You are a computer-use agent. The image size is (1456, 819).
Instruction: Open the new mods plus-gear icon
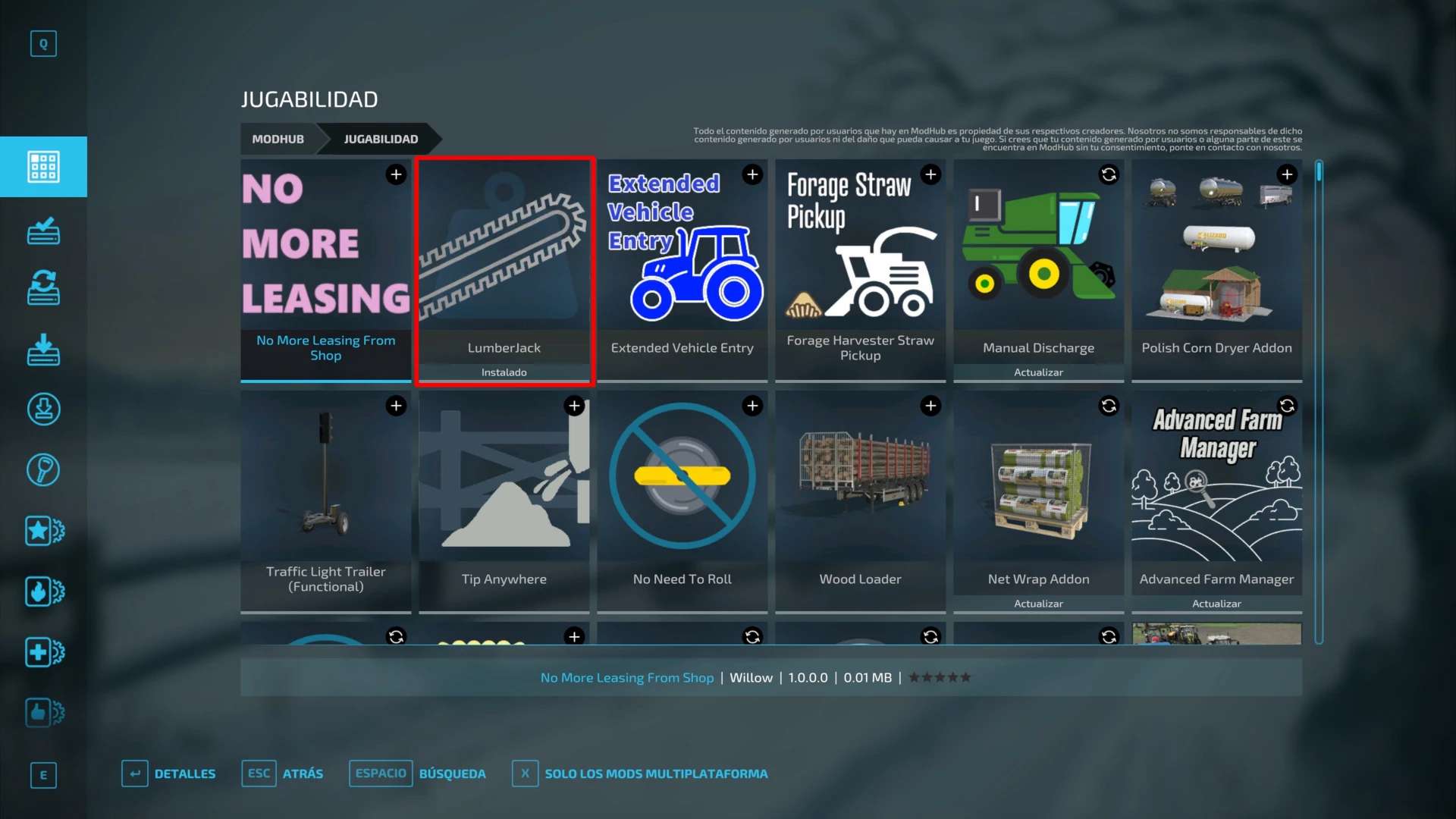(x=43, y=652)
